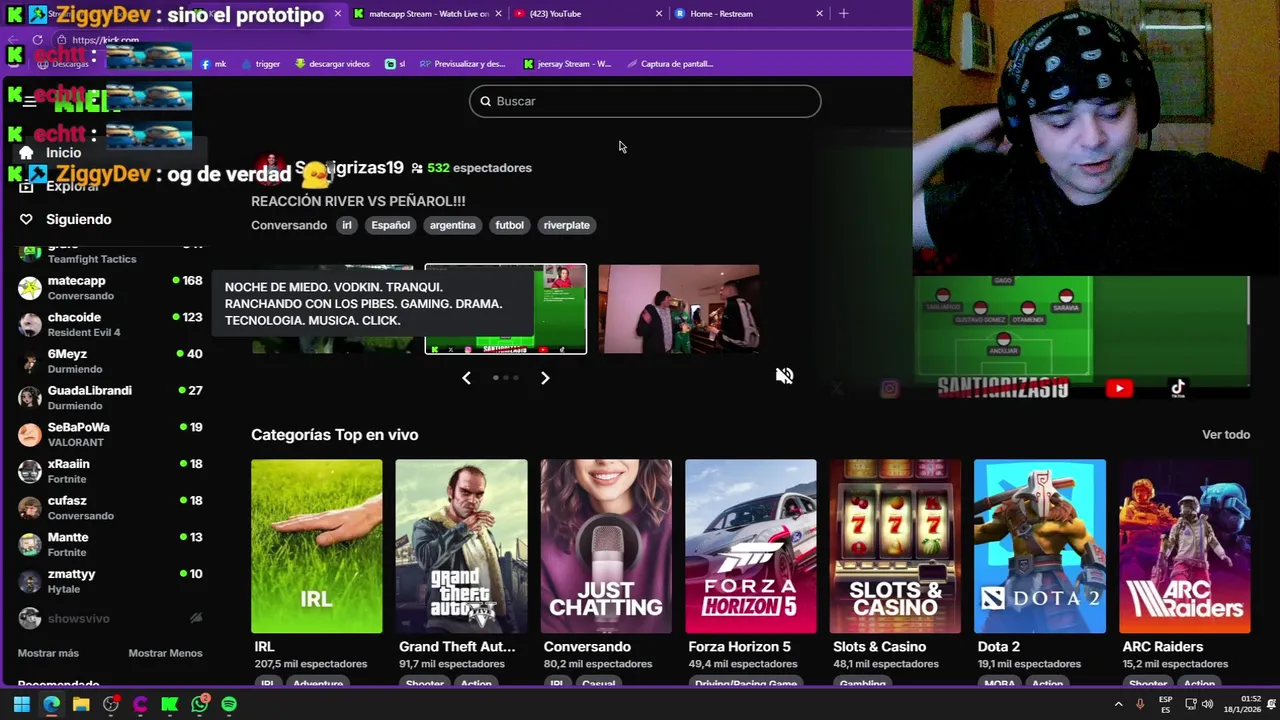1280x720 pixels.
Task: Open Mantte channel in sidebar
Action: [x=110, y=544]
